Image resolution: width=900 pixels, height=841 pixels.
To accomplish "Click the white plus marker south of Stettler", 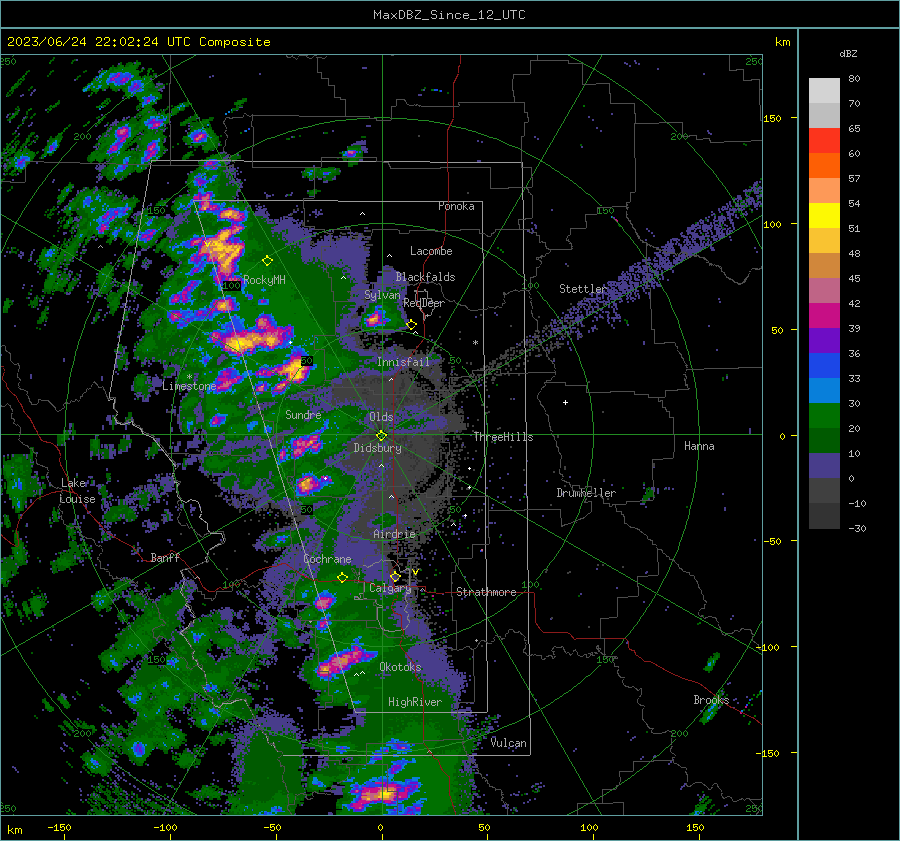I will (x=565, y=402).
